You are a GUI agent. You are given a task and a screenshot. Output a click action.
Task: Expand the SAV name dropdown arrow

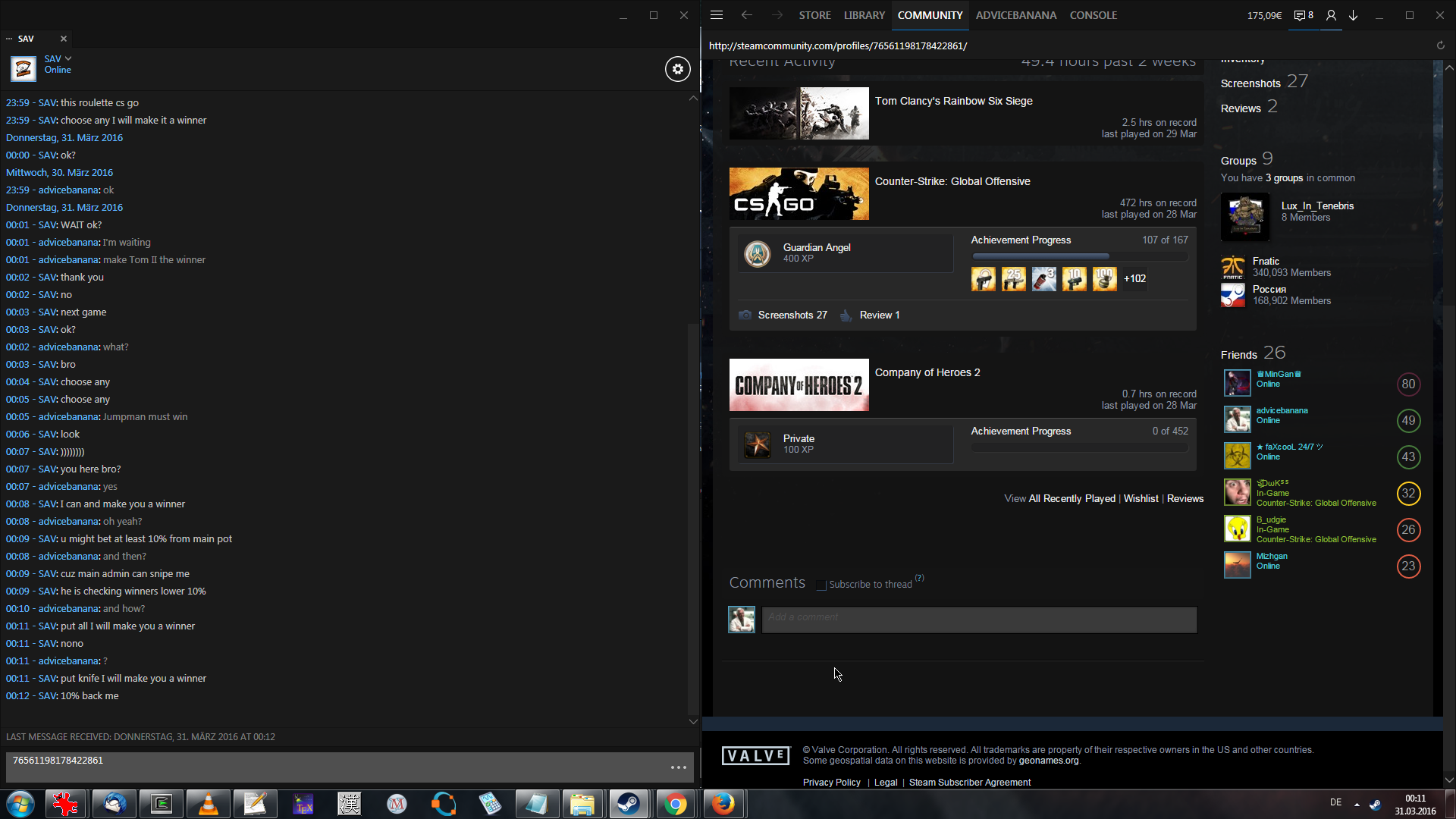pyautogui.click(x=68, y=58)
